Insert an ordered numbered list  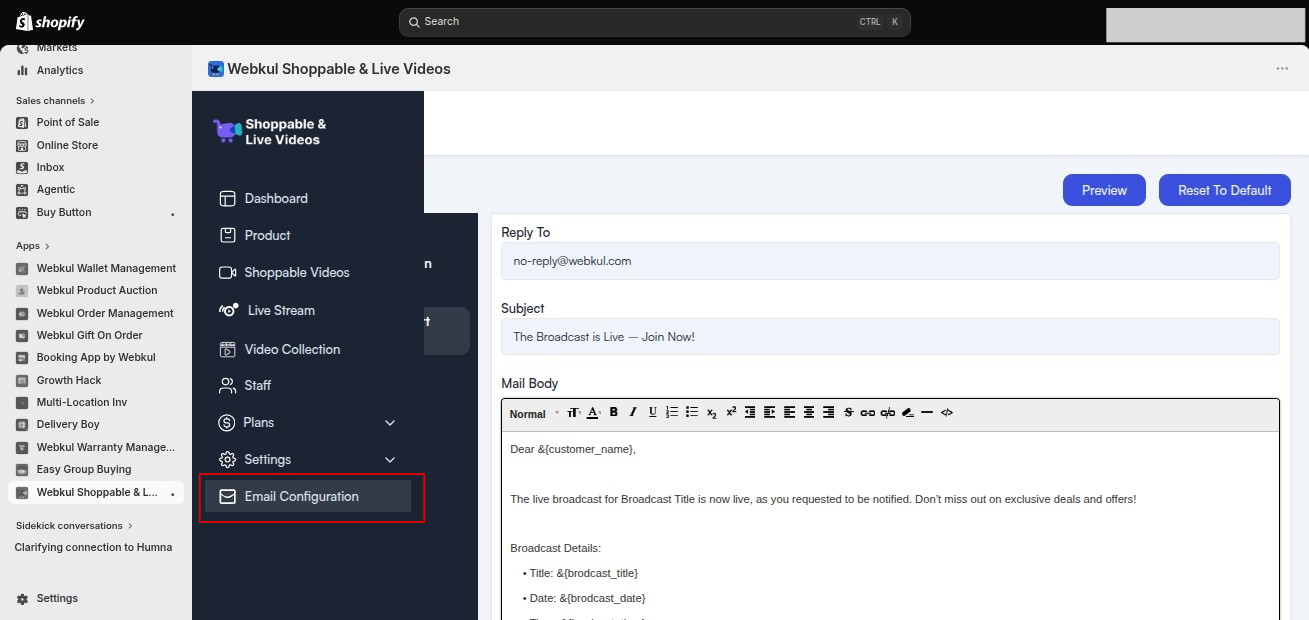click(672, 412)
